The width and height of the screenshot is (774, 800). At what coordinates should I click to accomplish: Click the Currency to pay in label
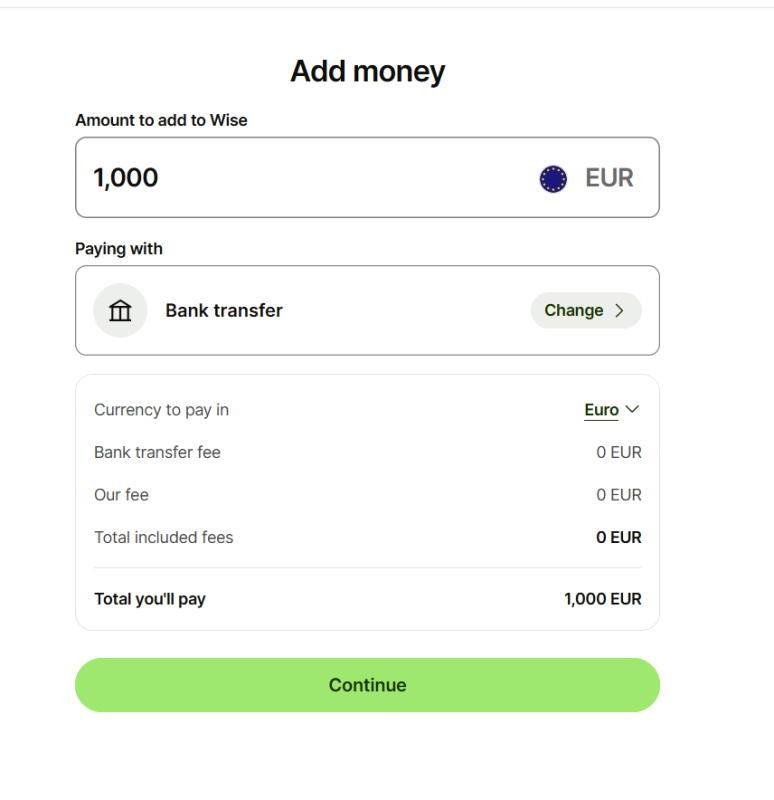tap(161, 410)
